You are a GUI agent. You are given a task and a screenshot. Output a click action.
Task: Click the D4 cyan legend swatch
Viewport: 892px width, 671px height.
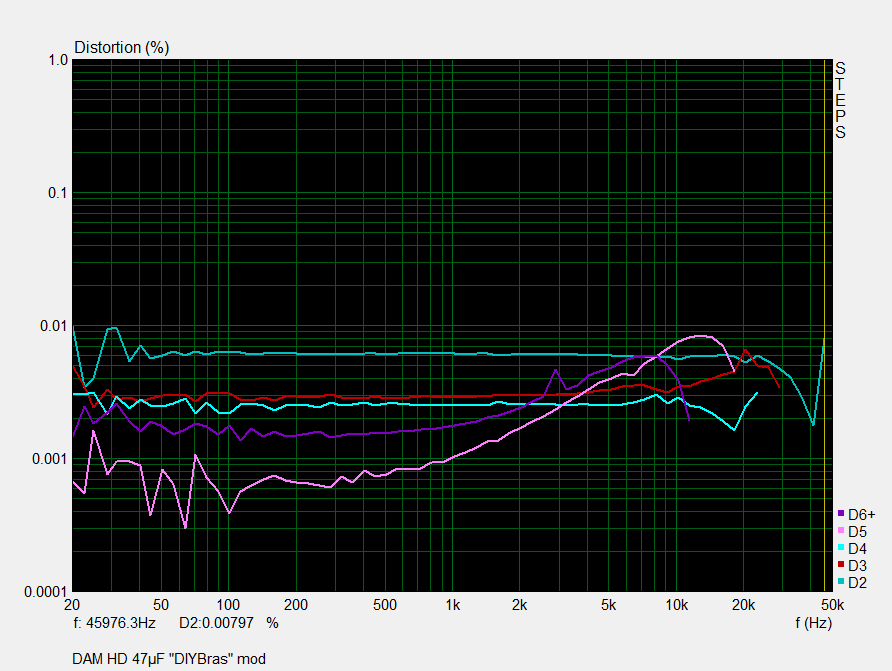(841, 548)
